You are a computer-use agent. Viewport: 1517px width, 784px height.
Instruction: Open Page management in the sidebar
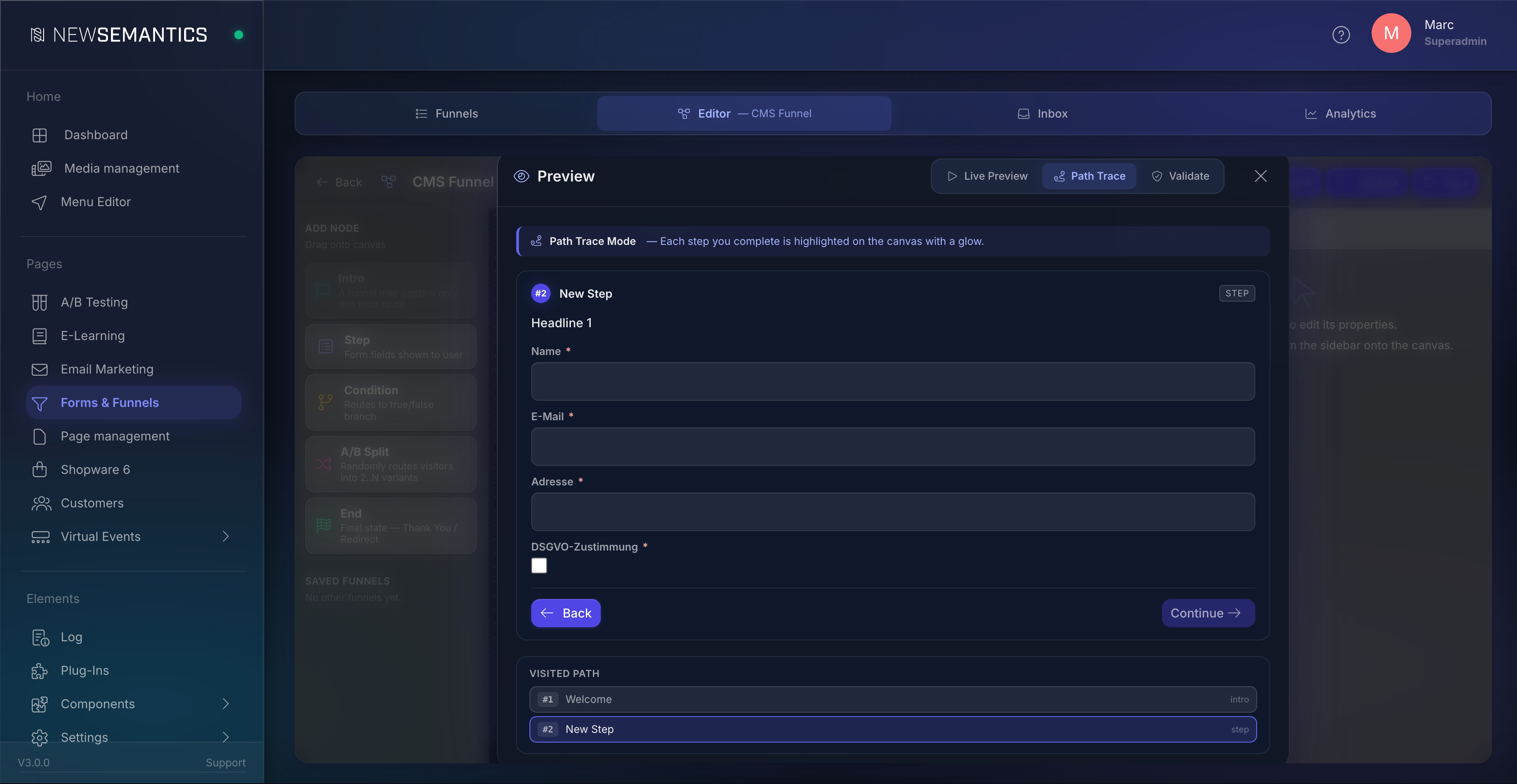click(133, 436)
